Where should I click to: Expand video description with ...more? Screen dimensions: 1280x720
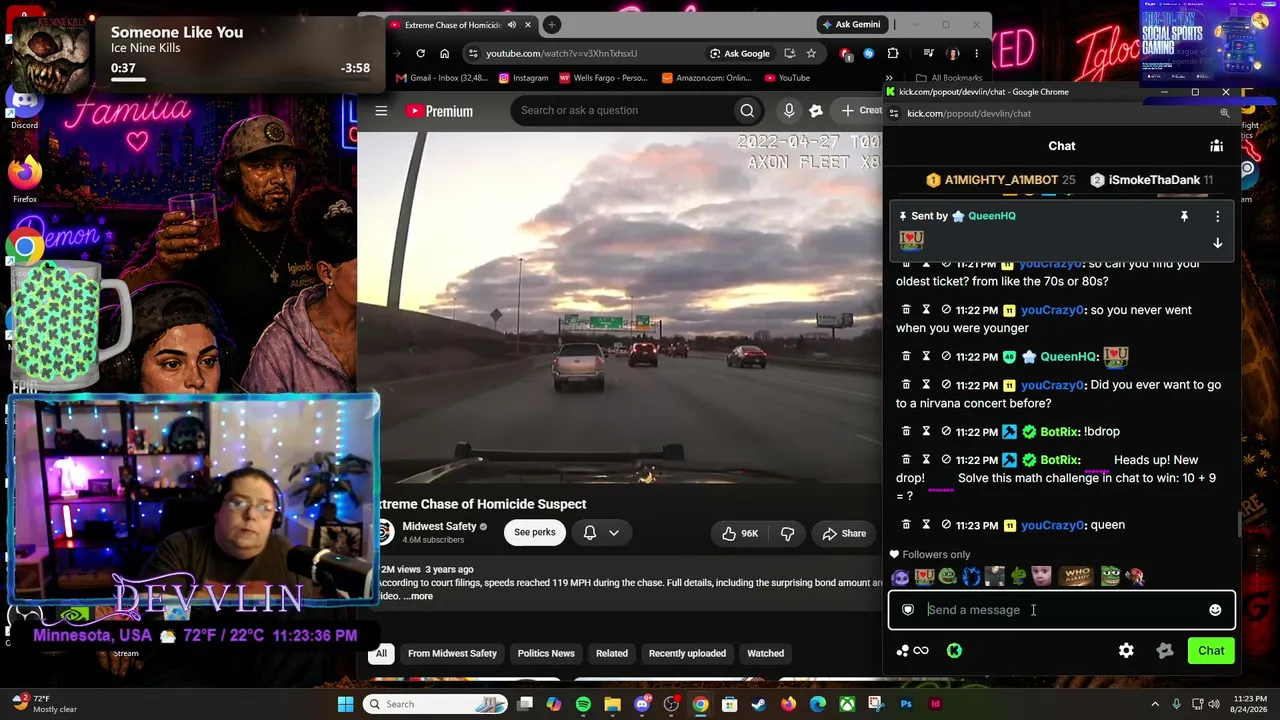[x=418, y=596]
